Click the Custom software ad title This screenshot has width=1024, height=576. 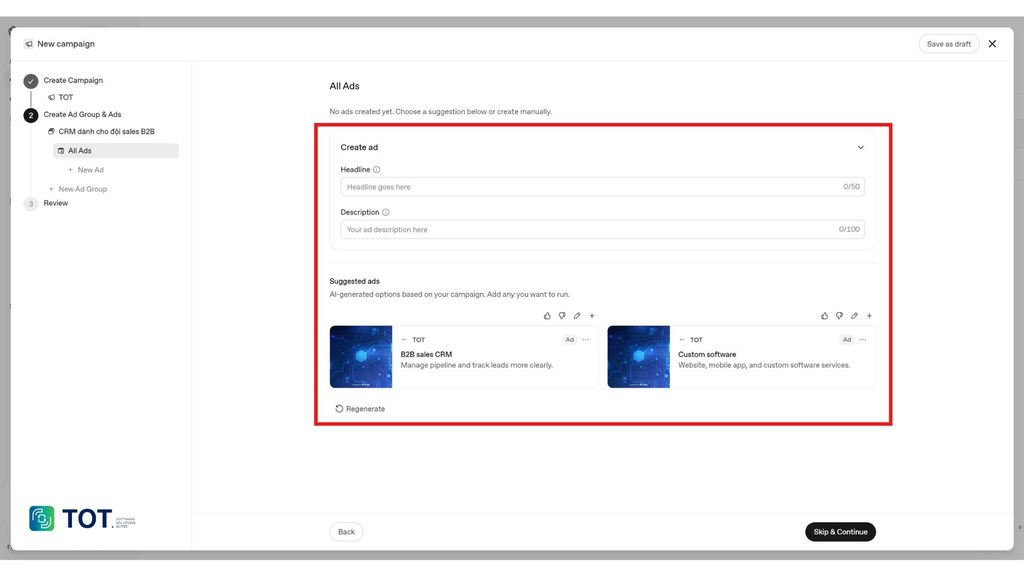tap(707, 354)
